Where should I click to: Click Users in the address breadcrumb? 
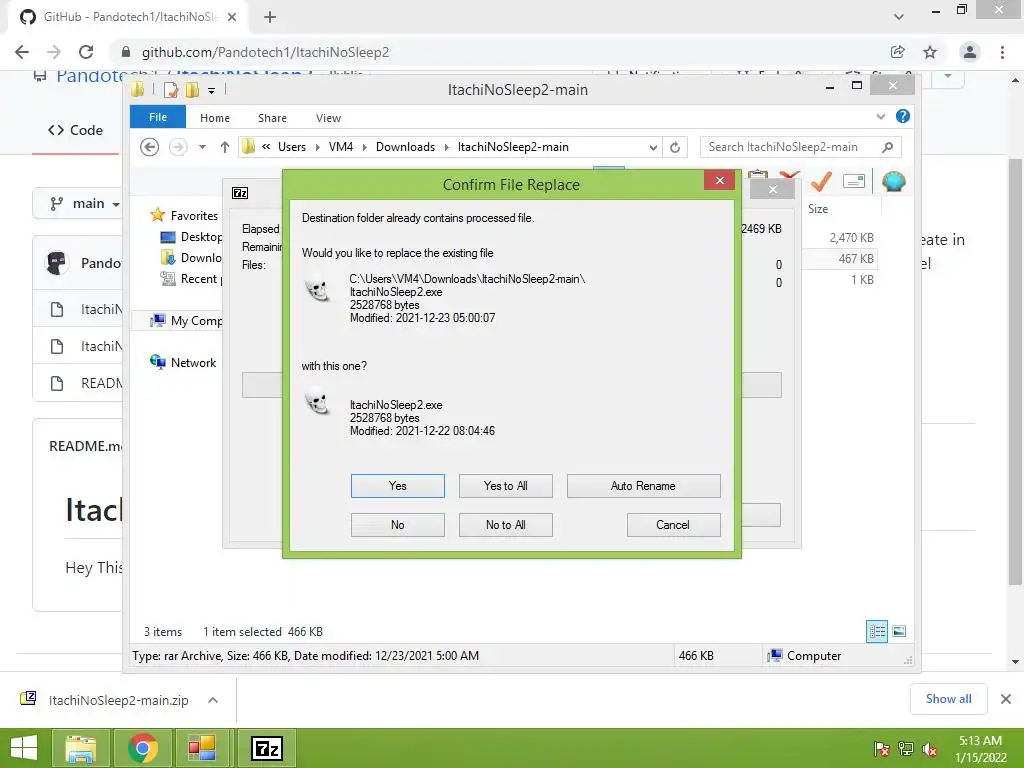(292, 147)
